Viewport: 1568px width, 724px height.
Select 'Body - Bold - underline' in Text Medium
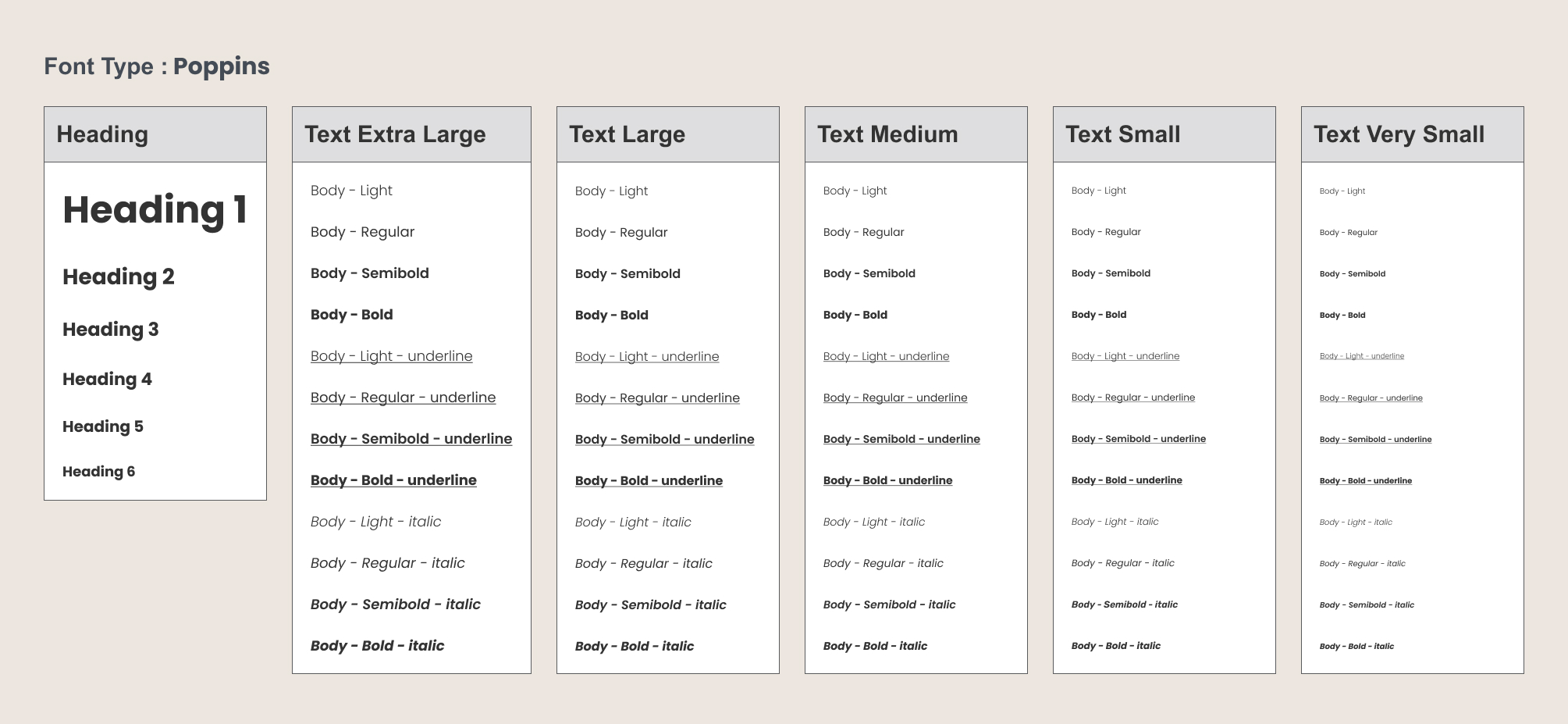coord(888,480)
